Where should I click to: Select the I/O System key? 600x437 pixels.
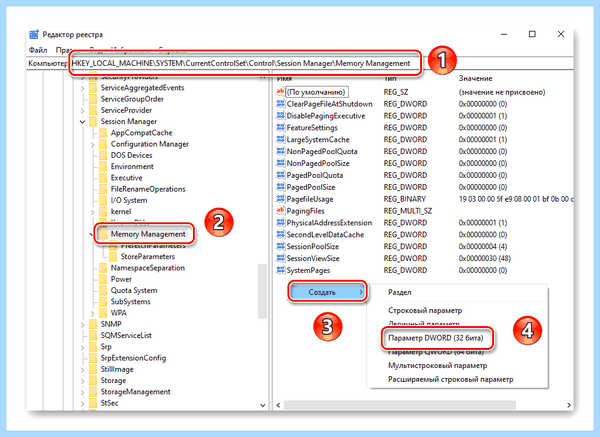click(129, 200)
